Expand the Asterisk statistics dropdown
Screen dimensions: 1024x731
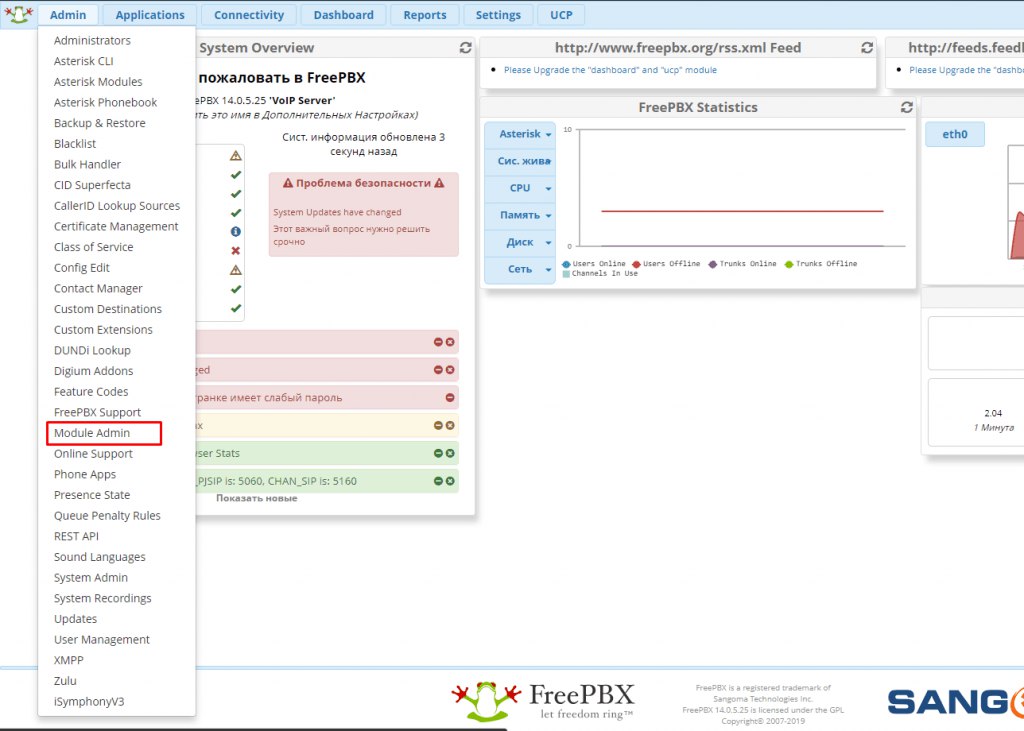click(x=520, y=134)
